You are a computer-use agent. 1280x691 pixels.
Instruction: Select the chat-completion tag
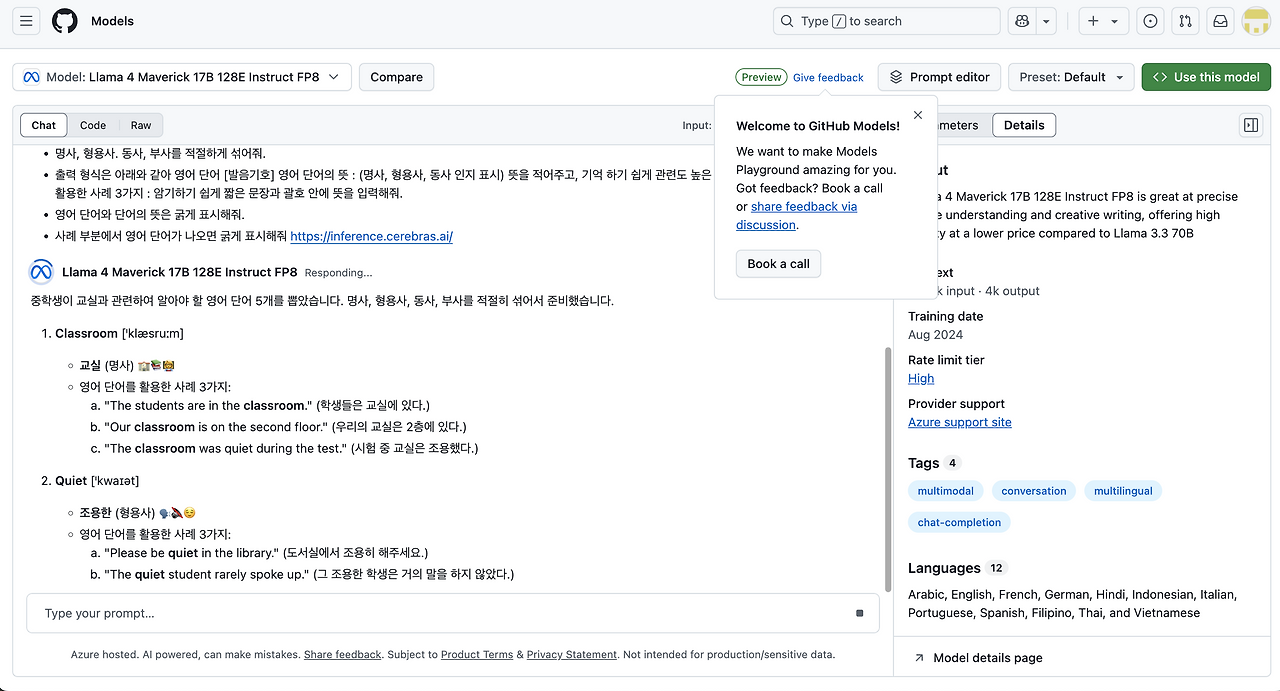point(959,522)
